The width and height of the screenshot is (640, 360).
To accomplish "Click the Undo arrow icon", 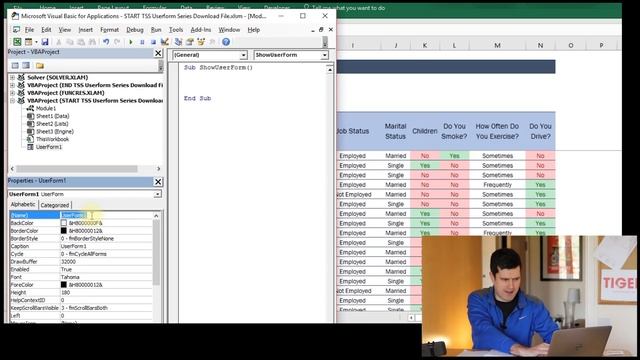I will click(x=106, y=42).
